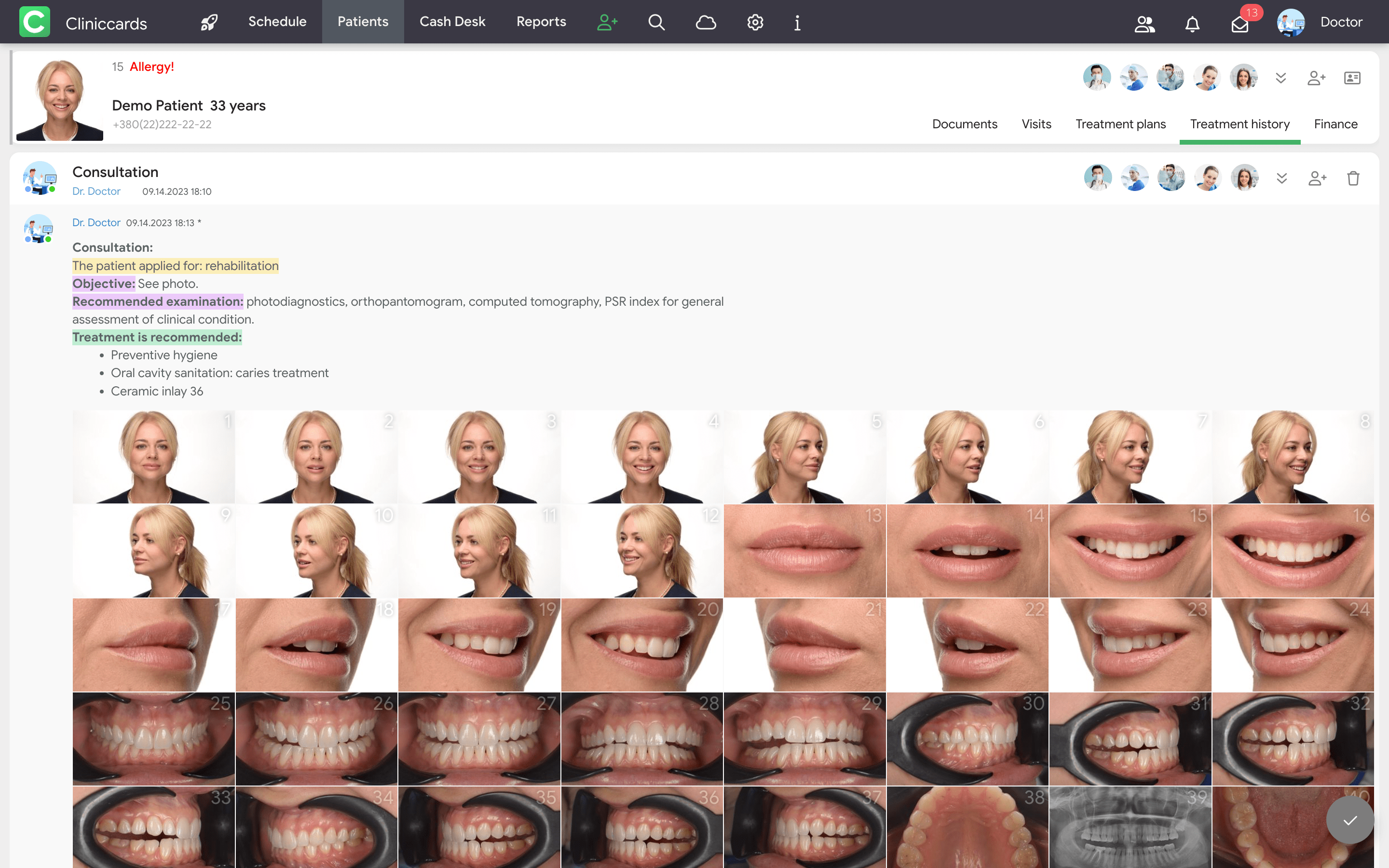Click the rocket icon in top navigation
Screen dimensions: 1389x868
coord(209,22)
